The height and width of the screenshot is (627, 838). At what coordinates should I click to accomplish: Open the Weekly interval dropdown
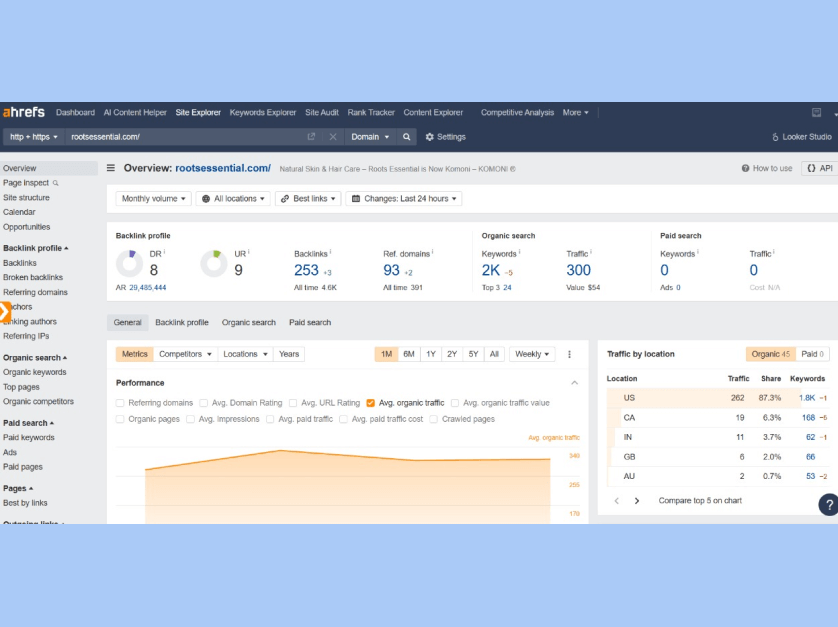tap(532, 354)
